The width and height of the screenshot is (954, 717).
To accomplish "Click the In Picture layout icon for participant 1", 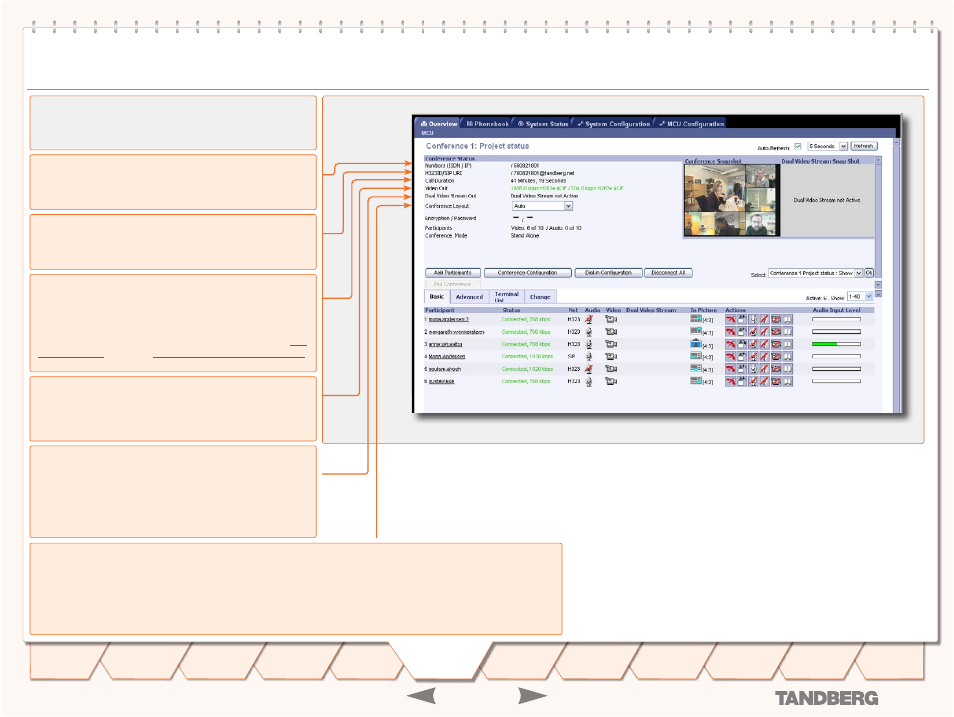I will [696, 318].
